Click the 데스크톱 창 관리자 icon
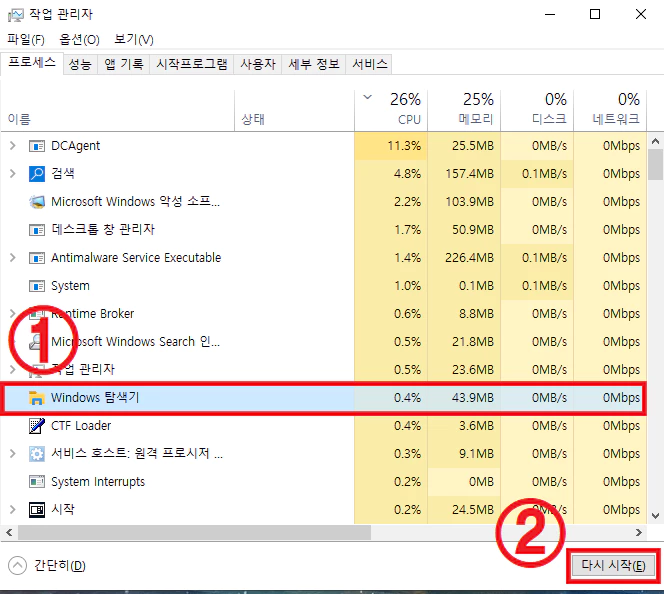The width and height of the screenshot is (664, 594). 37,230
